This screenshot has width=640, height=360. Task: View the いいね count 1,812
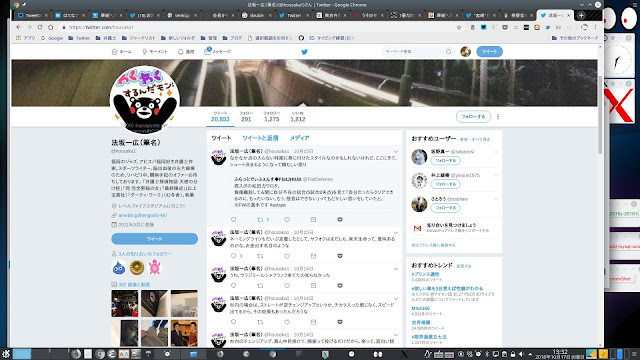(x=298, y=116)
